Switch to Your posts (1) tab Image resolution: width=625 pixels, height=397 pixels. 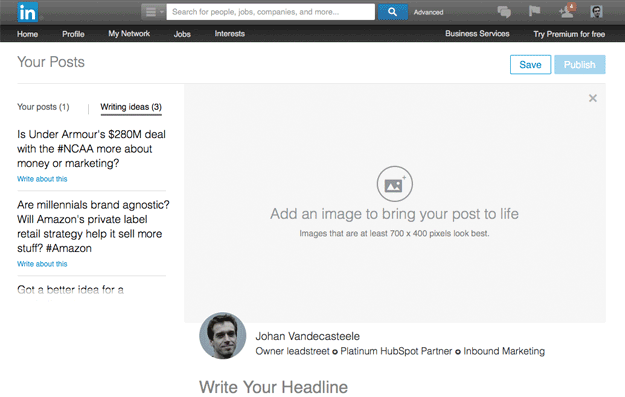[x=43, y=107]
